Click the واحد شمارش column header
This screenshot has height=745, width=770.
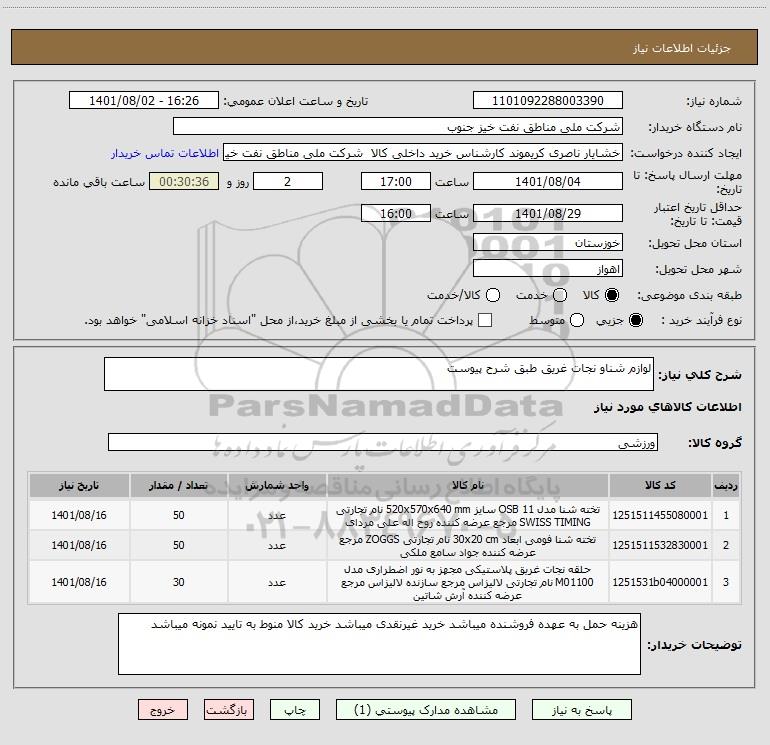(277, 486)
